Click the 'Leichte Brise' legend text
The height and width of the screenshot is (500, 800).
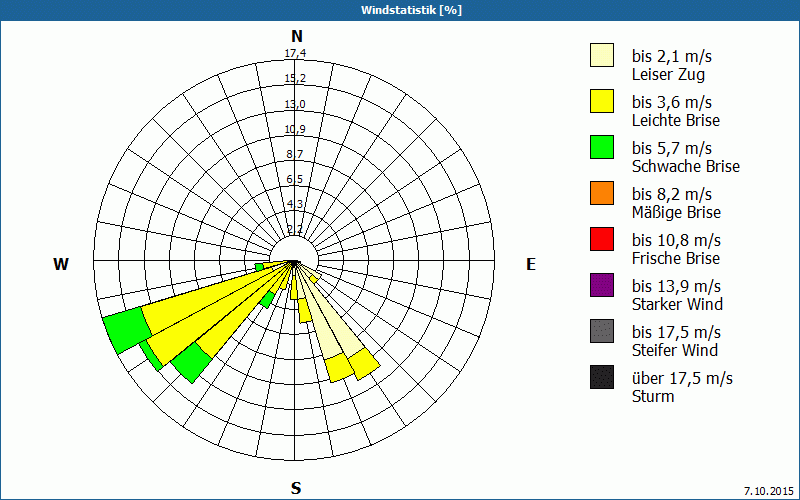click(676, 120)
